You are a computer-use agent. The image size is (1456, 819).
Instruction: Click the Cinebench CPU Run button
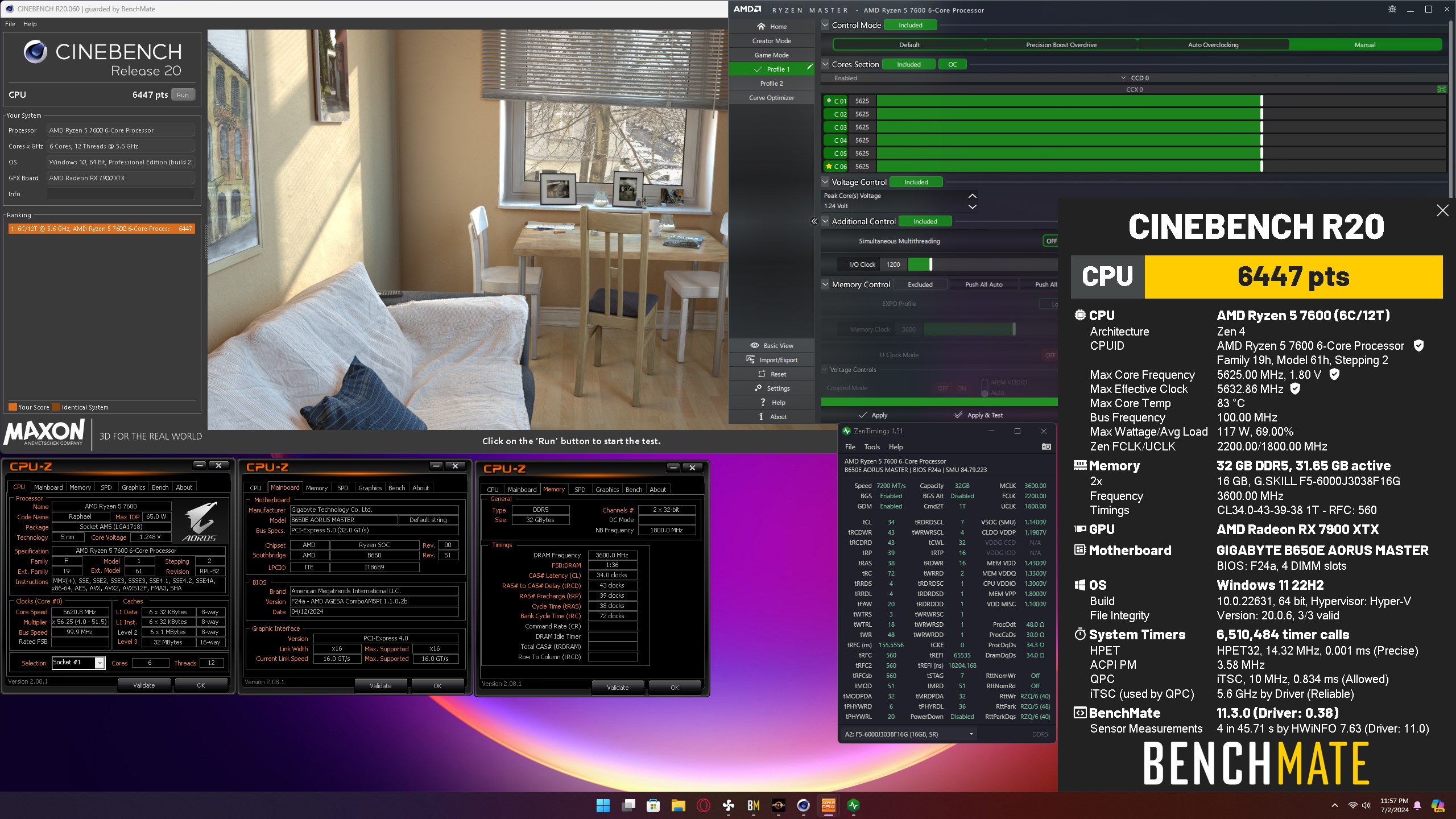(x=183, y=95)
